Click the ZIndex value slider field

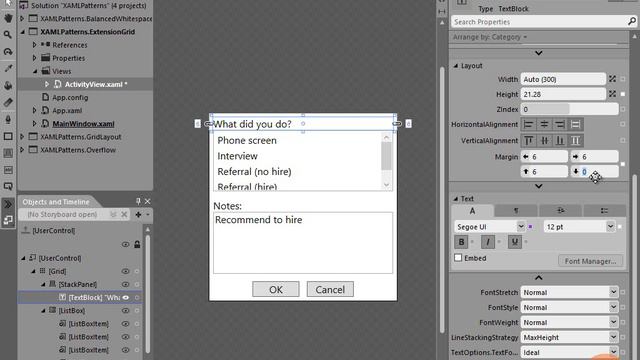click(569, 109)
